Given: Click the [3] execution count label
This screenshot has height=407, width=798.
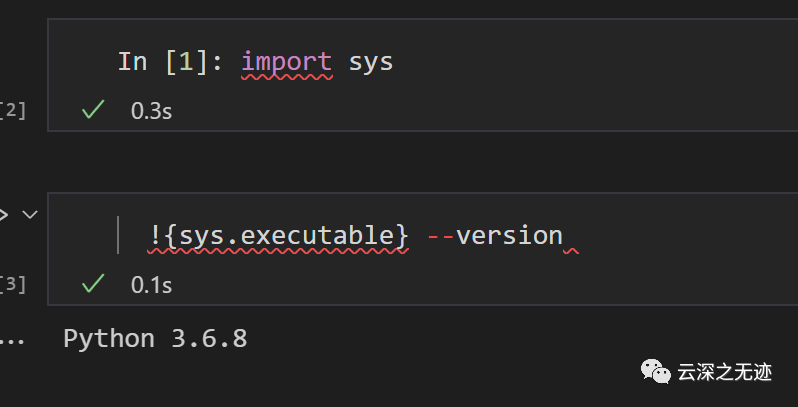Looking at the screenshot, I should pos(13,285).
